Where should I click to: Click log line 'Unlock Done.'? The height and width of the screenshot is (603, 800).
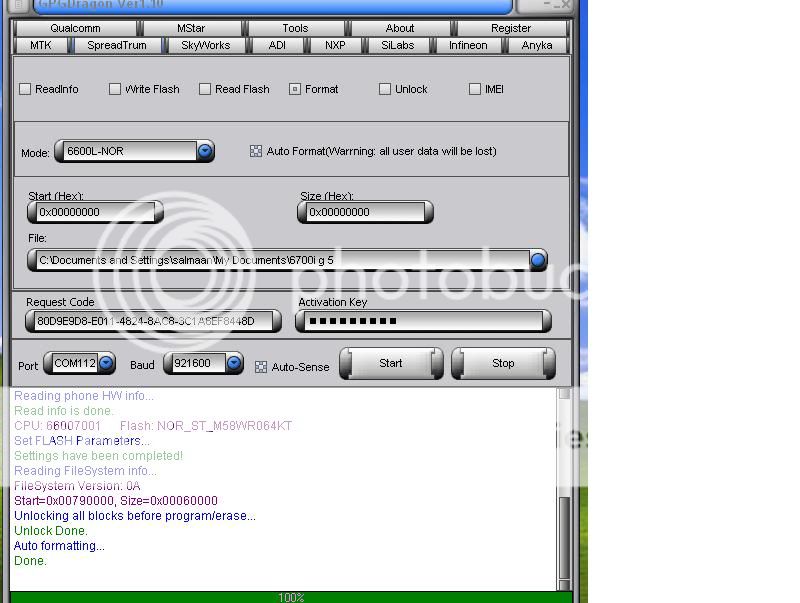pos(51,531)
